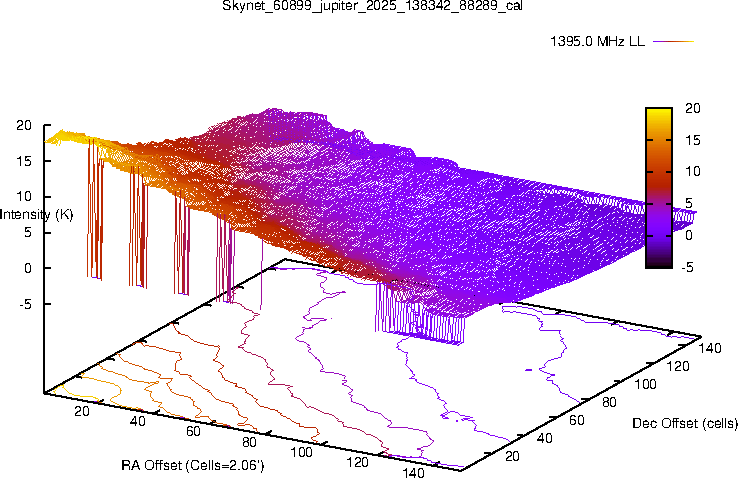Select the Intensity (K) axis label
The image size is (738, 478).
37,215
